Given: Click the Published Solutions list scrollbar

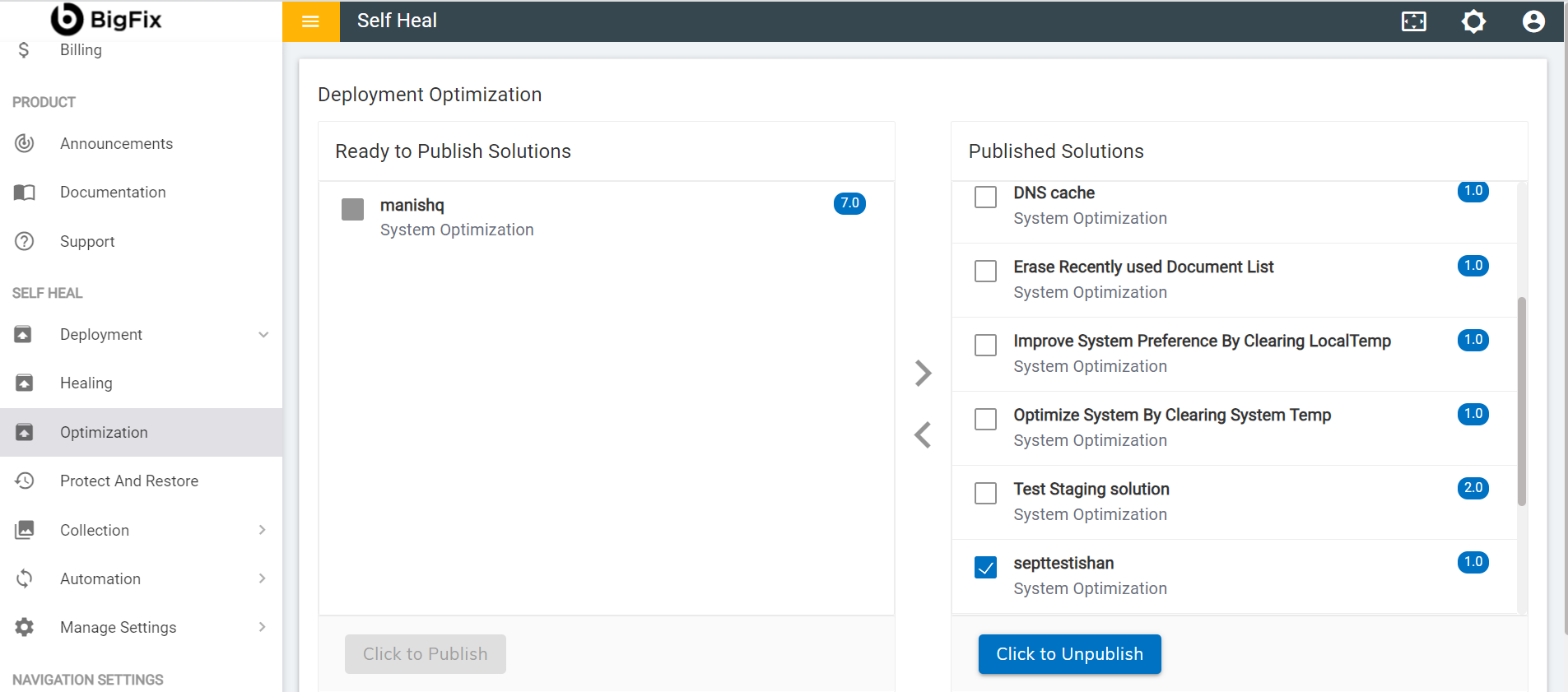Looking at the screenshot, I should pos(1522,402).
